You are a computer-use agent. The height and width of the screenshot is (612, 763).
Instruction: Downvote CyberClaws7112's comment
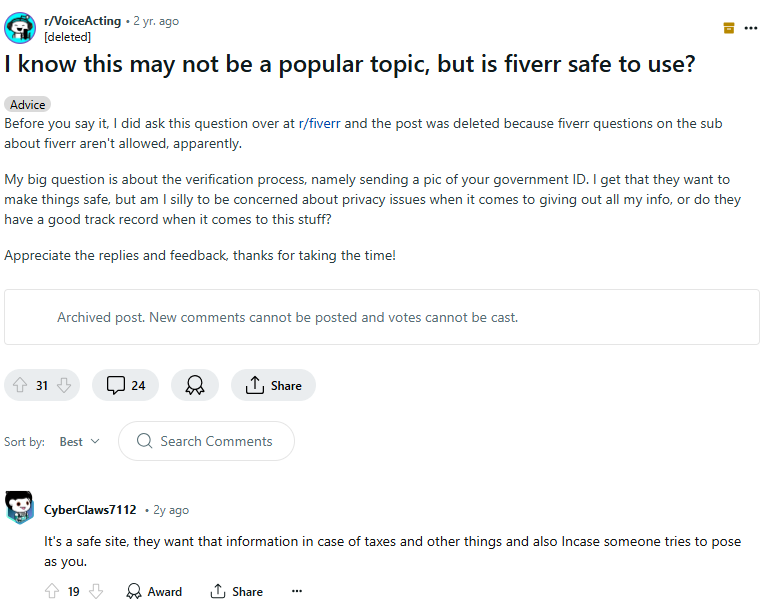(x=96, y=592)
